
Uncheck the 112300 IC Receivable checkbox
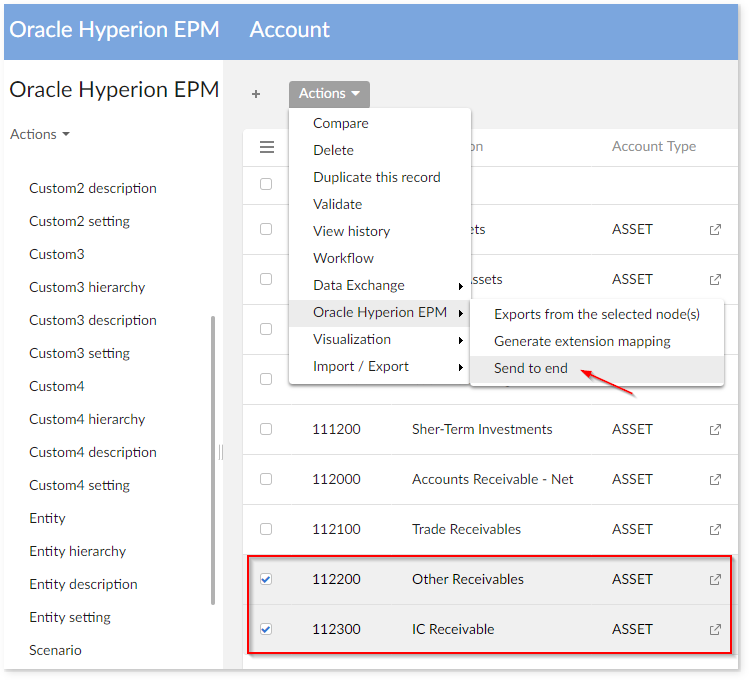pyautogui.click(x=266, y=629)
